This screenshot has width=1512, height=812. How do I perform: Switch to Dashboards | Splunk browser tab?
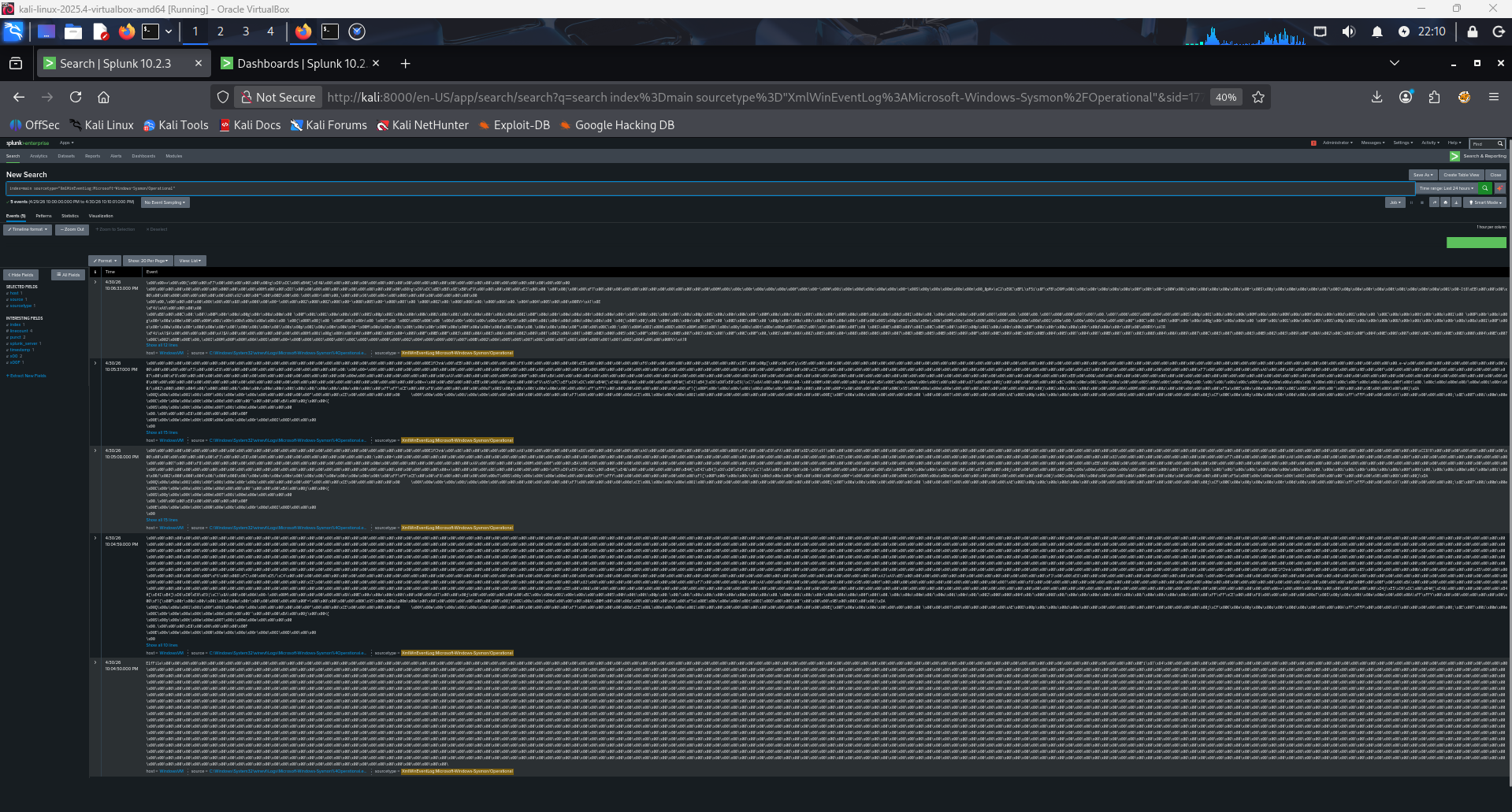pos(299,63)
